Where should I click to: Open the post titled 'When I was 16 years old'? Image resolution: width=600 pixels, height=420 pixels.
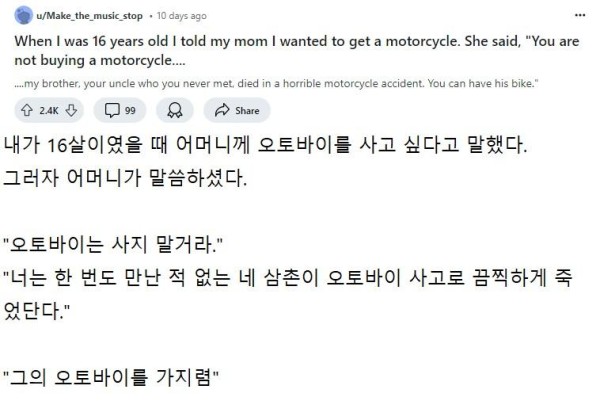pyautogui.click(x=297, y=50)
